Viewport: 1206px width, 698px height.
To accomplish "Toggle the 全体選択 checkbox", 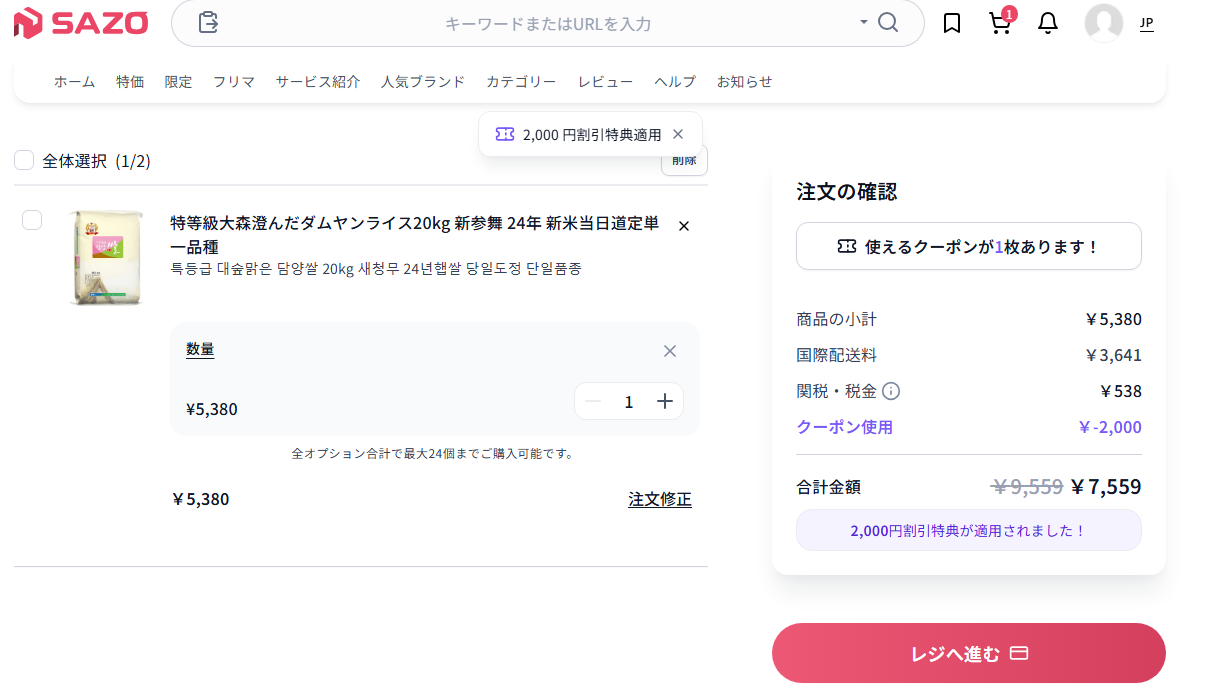I will (x=24, y=160).
